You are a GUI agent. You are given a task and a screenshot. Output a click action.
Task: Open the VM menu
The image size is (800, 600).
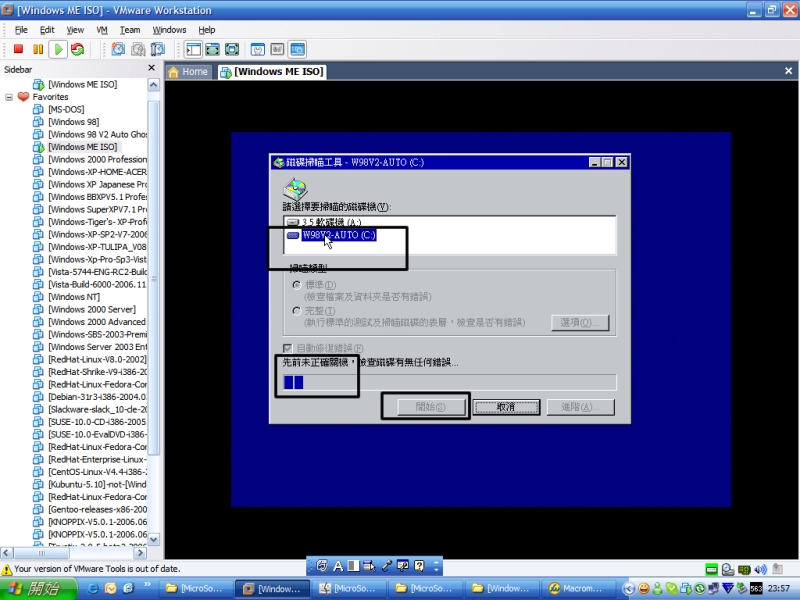[102, 30]
